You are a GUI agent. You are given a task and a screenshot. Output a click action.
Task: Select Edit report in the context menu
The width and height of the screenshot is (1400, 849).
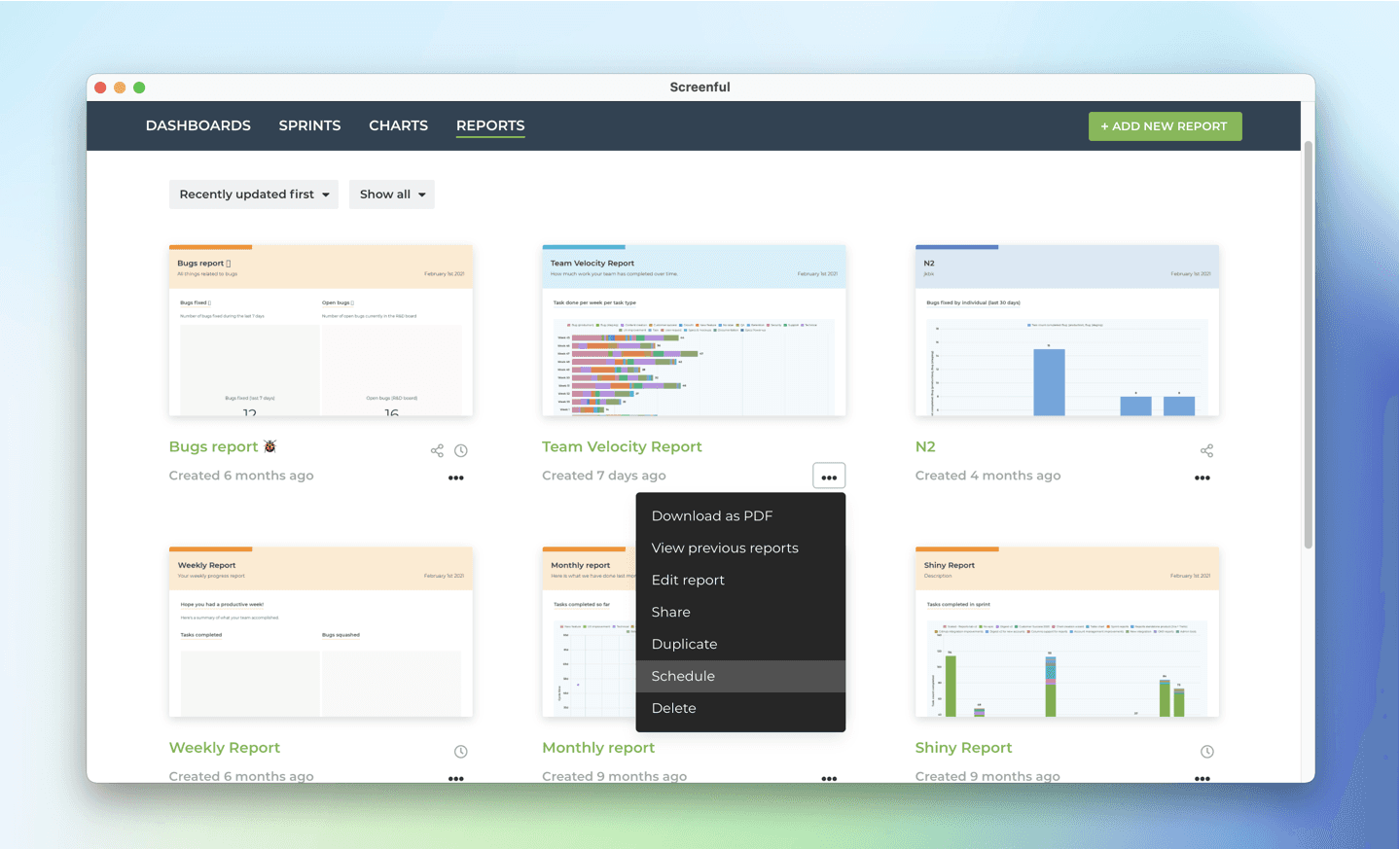740,580
